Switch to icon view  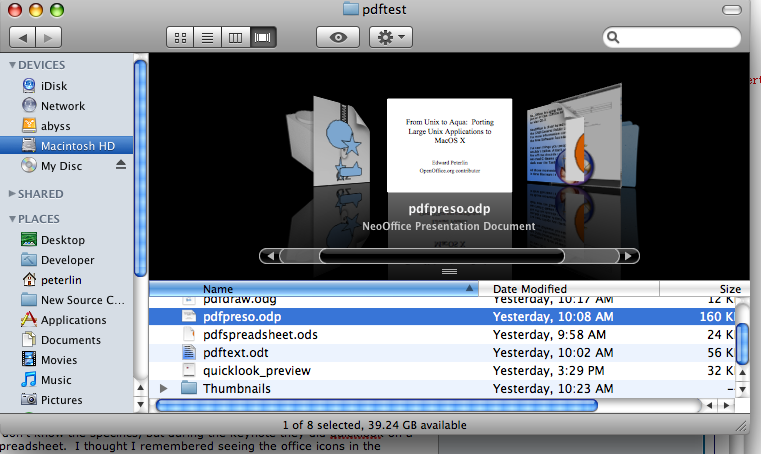pos(180,37)
